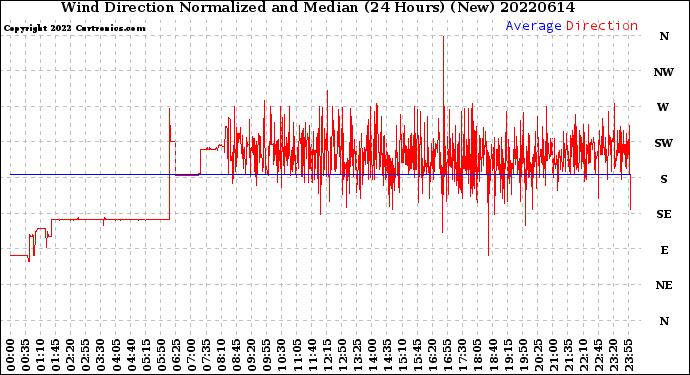The height and width of the screenshot is (375, 690).
Task: Click the blue 'Average' legend label
Action: click(533, 26)
